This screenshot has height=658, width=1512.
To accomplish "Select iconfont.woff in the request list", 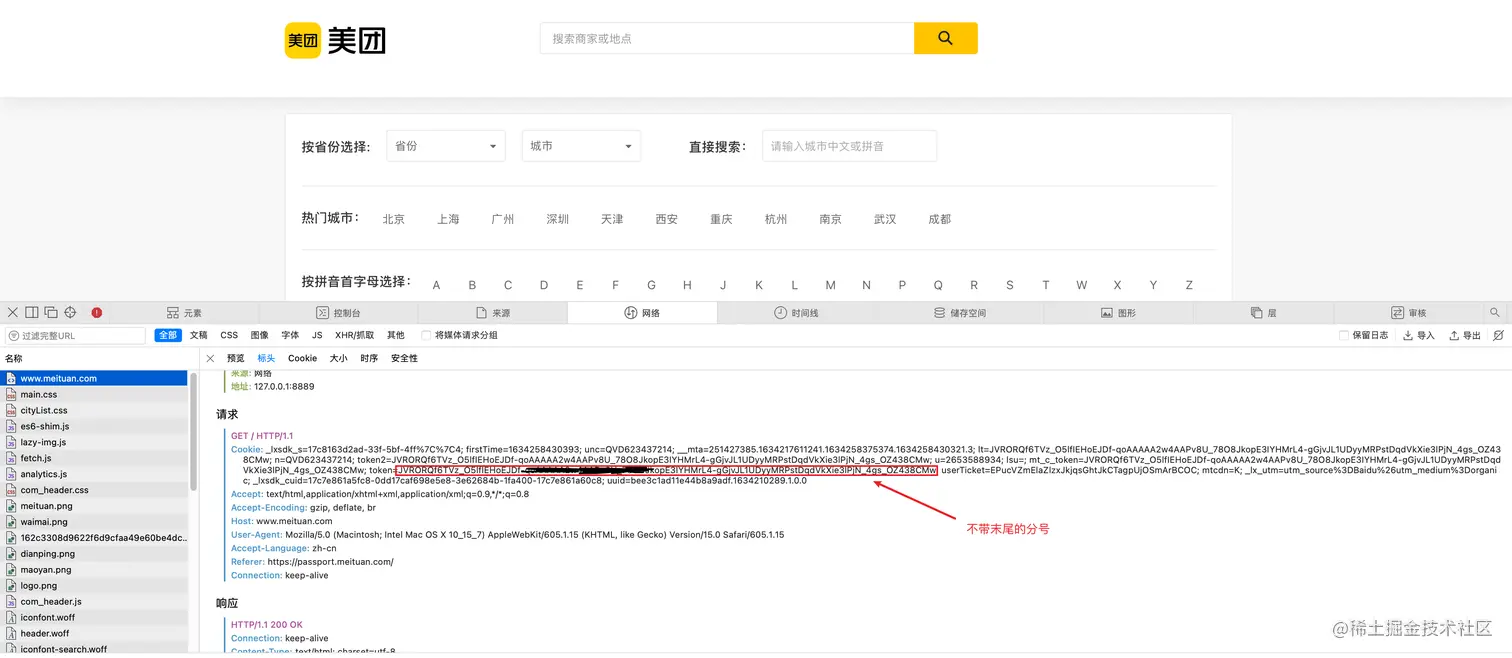I will (x=94, y=617).
